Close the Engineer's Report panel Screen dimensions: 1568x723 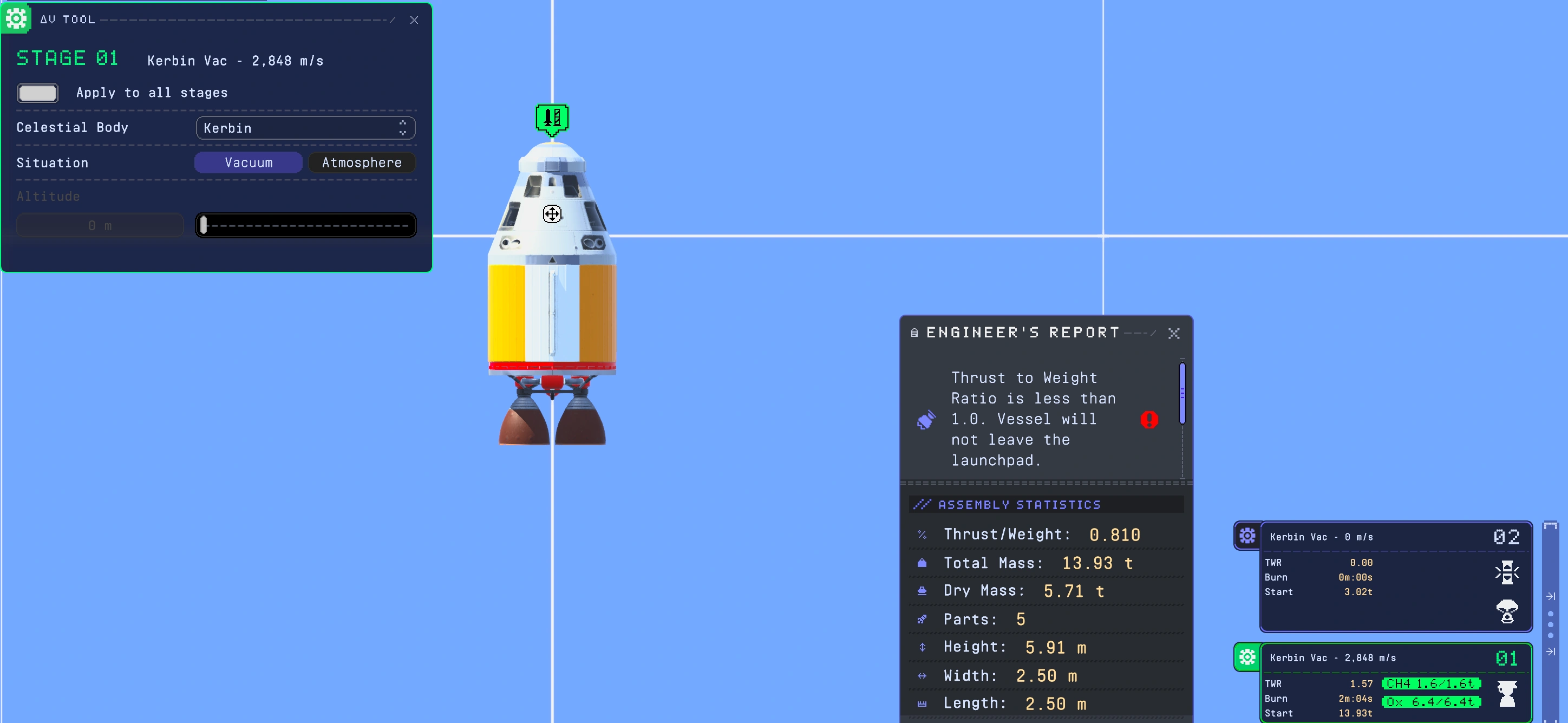(1174, 333)
